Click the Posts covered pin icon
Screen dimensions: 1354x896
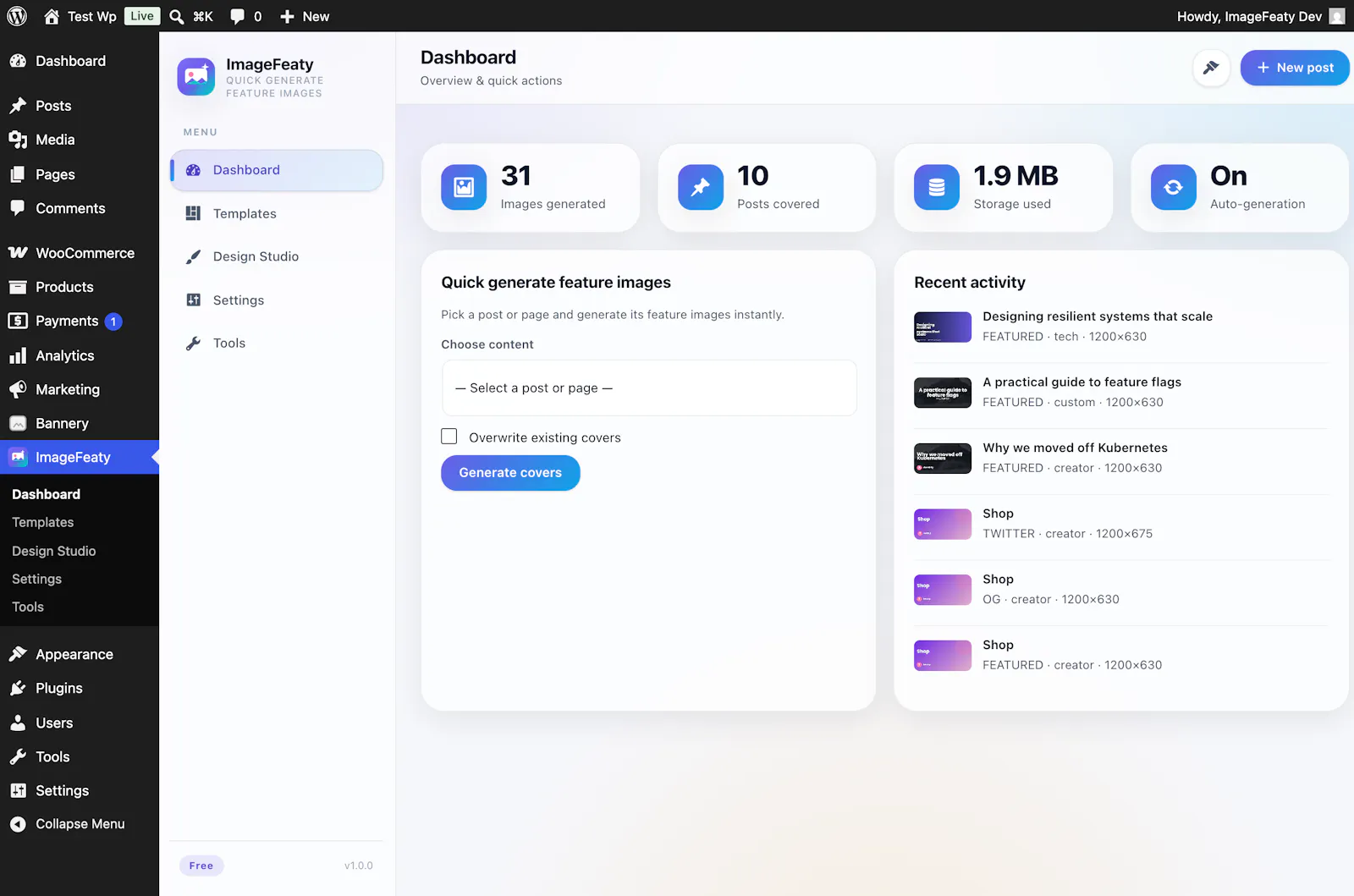tap(701, 187)
